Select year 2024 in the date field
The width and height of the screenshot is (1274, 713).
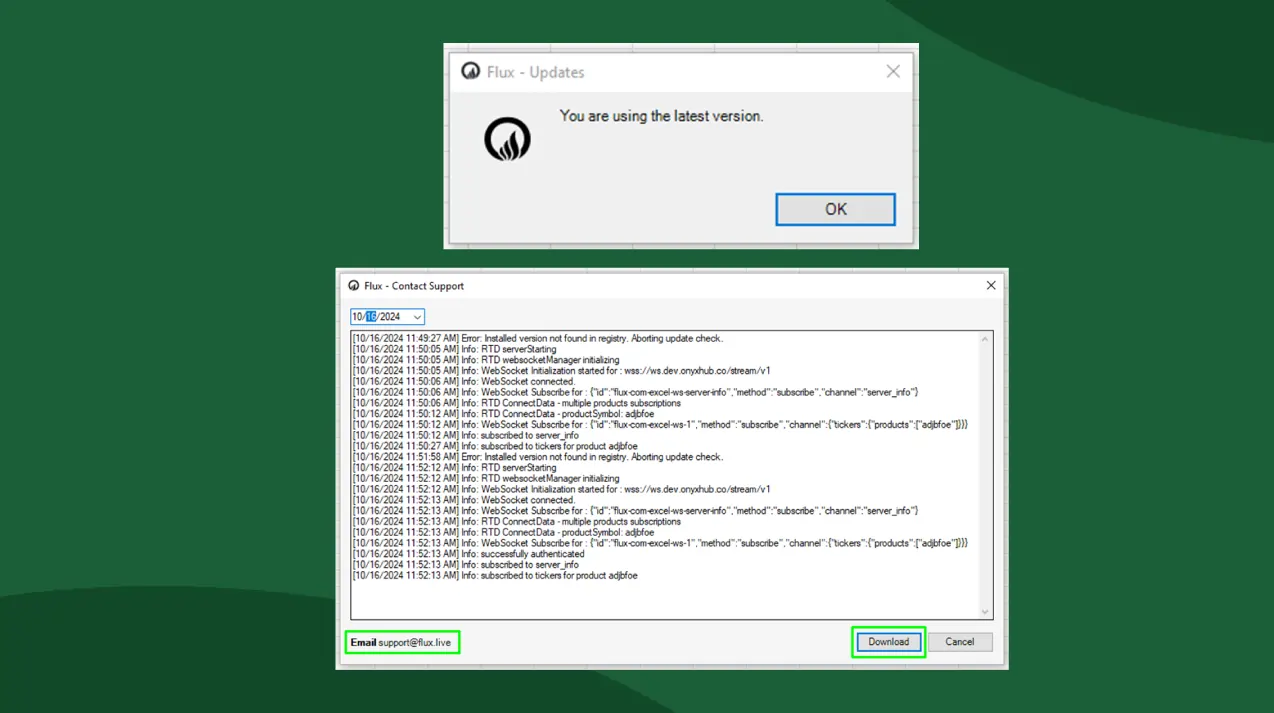point(389,317)
